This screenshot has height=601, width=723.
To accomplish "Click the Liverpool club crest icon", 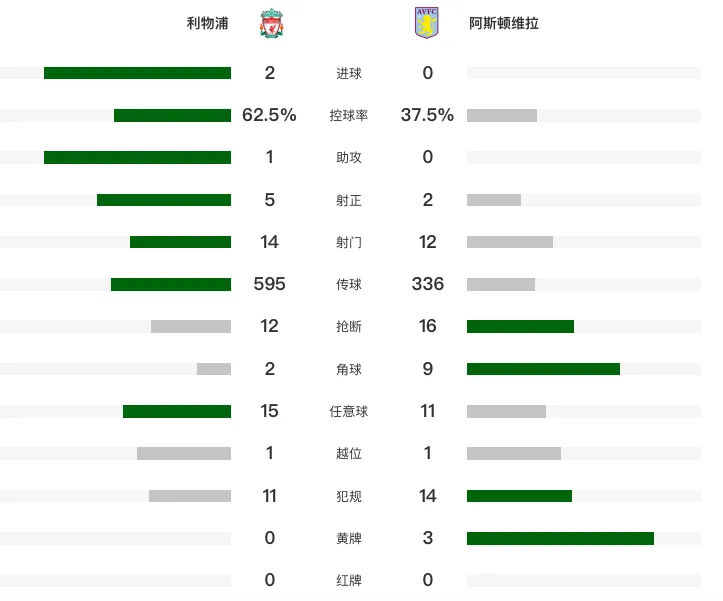I will (x=271, y=23).
